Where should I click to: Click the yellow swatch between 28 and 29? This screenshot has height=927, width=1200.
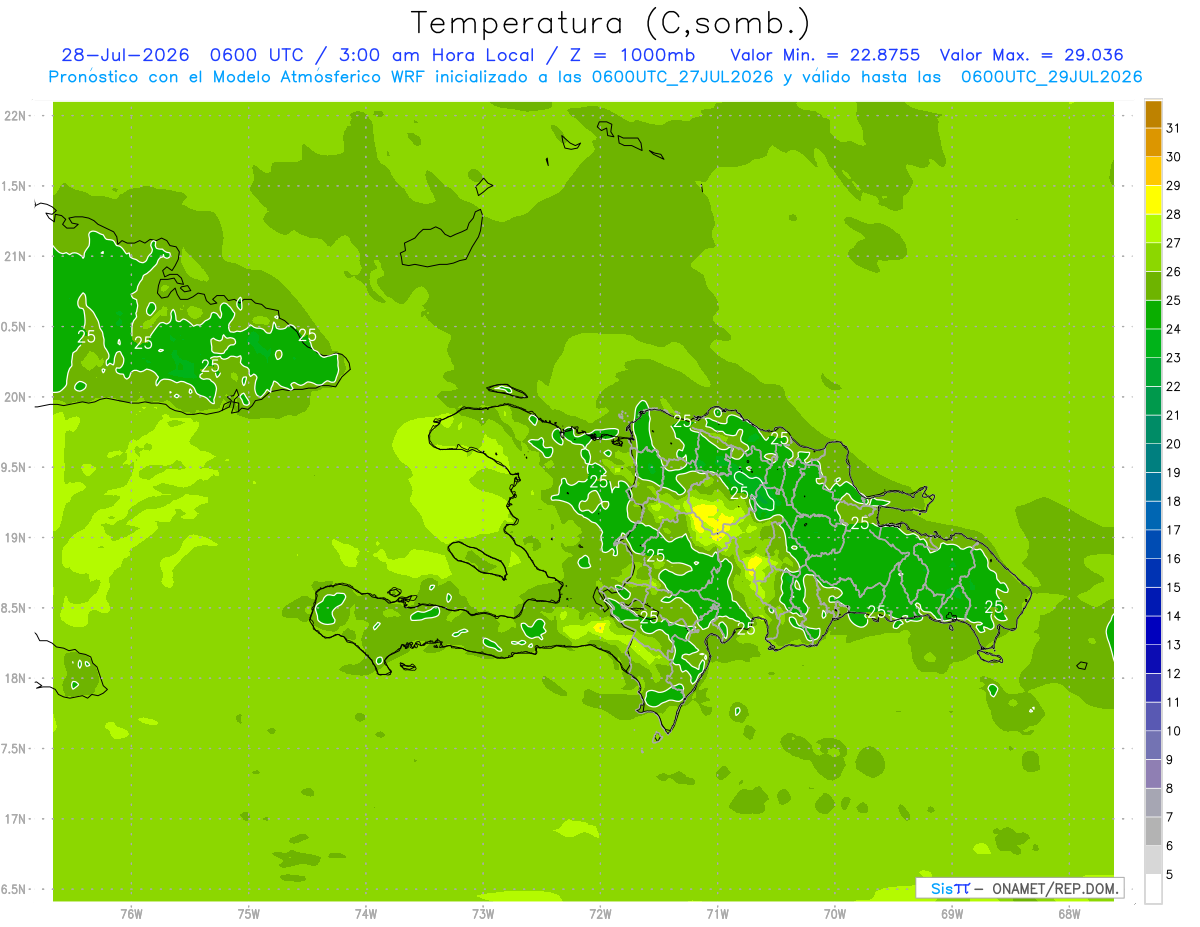1153,199
